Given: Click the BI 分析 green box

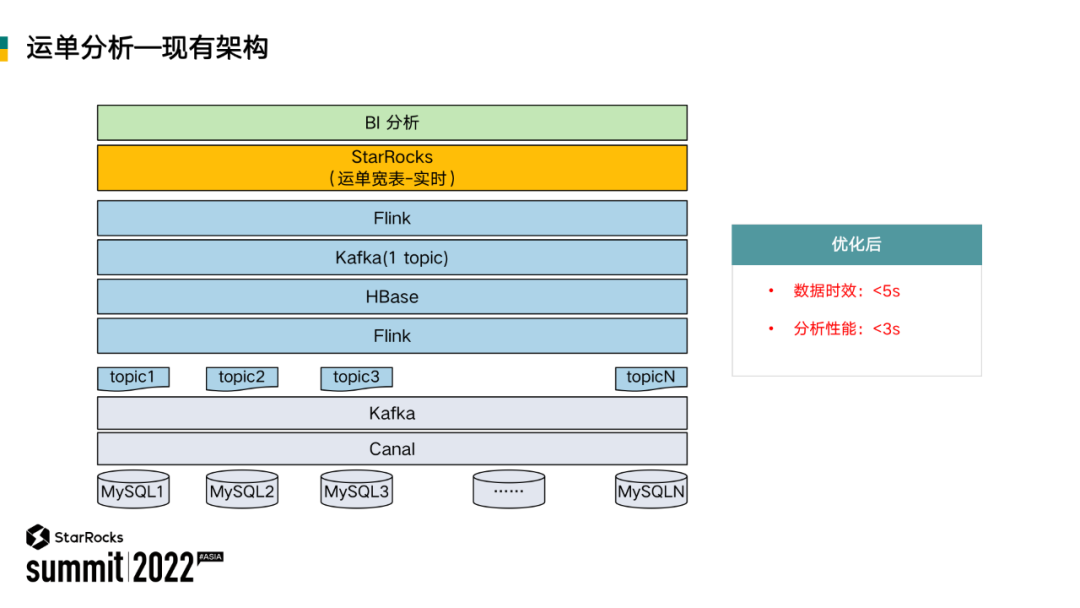Looking at the screenshot, I should click(x=392, y=123).
